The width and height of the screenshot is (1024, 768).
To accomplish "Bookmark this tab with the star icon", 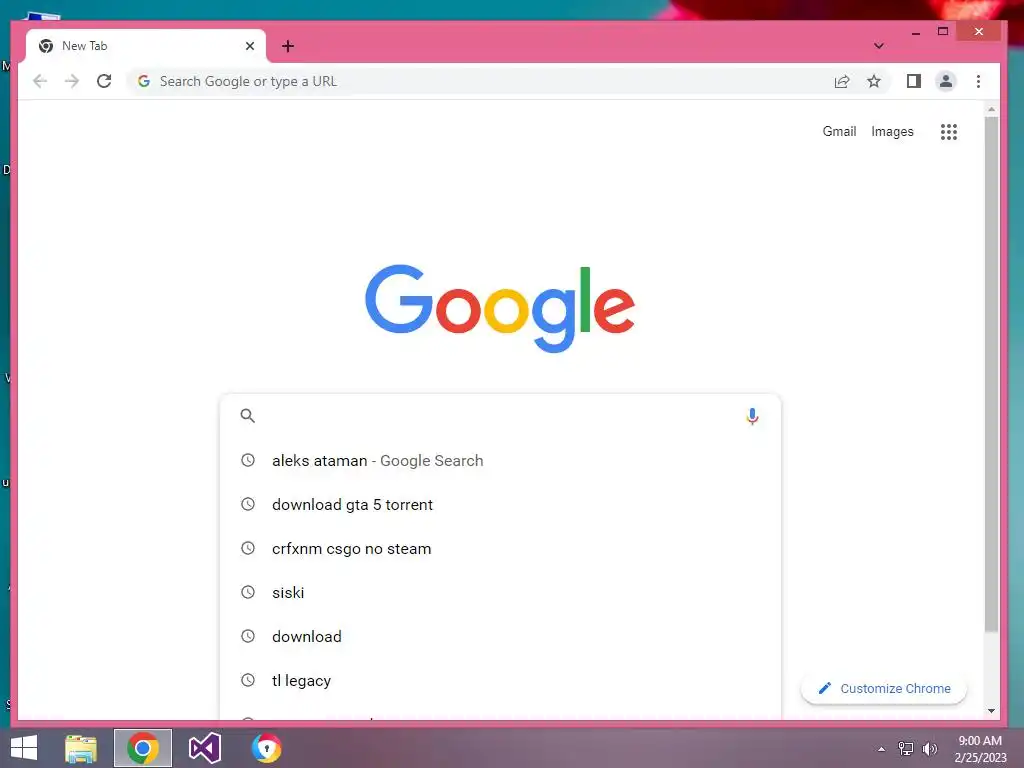I will pyautogui.click(x=874, y=81).
